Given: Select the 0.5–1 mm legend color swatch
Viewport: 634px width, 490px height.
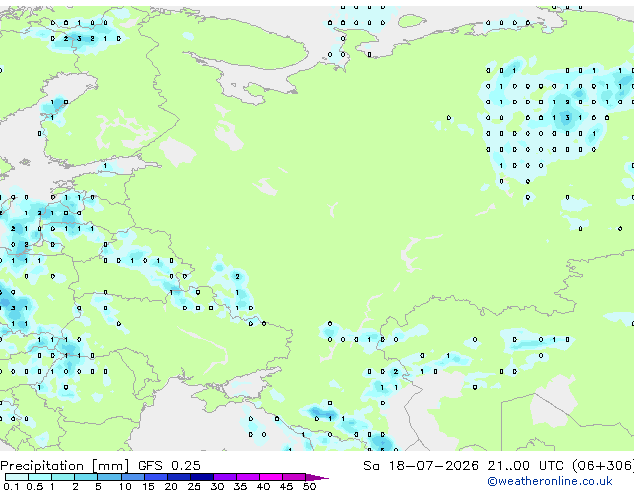Looking at the screenshot, I should (x=40, y=477).
